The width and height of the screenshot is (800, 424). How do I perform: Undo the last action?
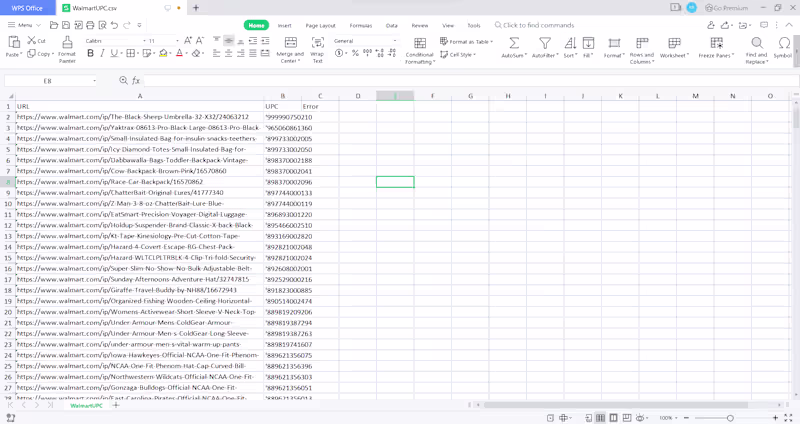coord(114,25)
